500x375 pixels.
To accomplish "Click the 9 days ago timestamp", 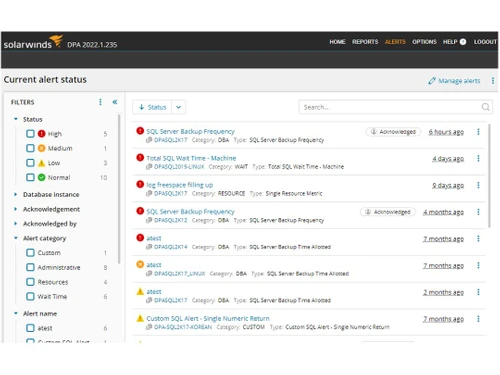I will 448,185.
